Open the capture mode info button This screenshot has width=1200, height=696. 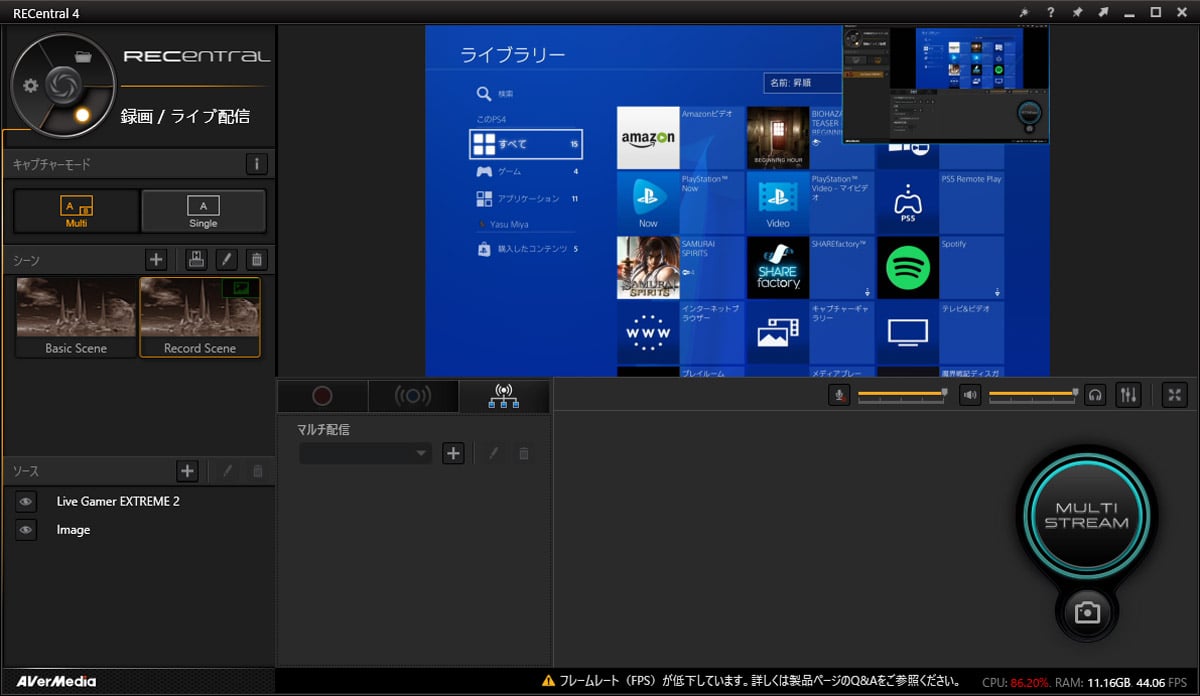pyautogui.click(x=256, y=164)
